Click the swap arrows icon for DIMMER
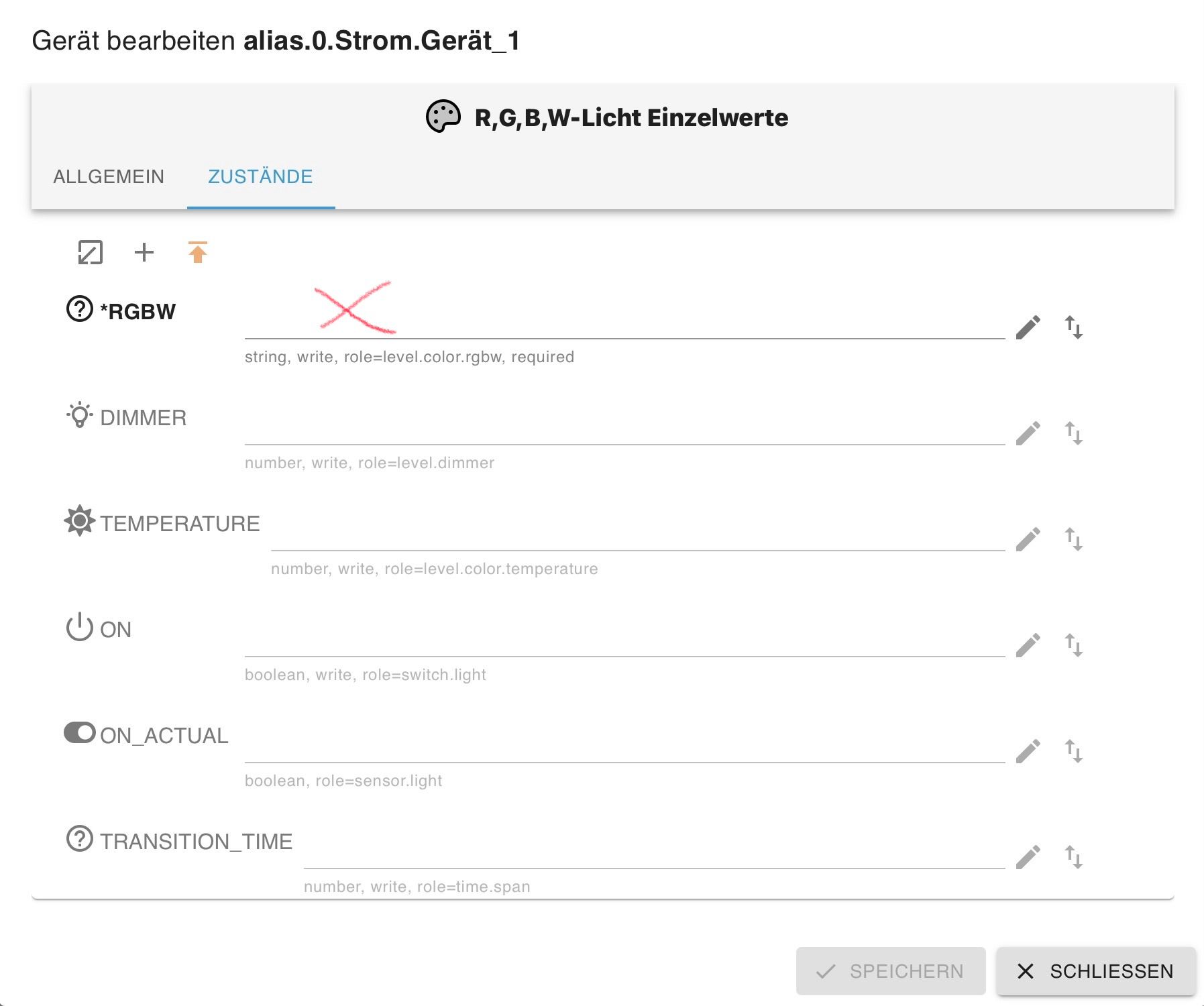This screenshot has width=1204, height=1006. [x=1073, y=433]
